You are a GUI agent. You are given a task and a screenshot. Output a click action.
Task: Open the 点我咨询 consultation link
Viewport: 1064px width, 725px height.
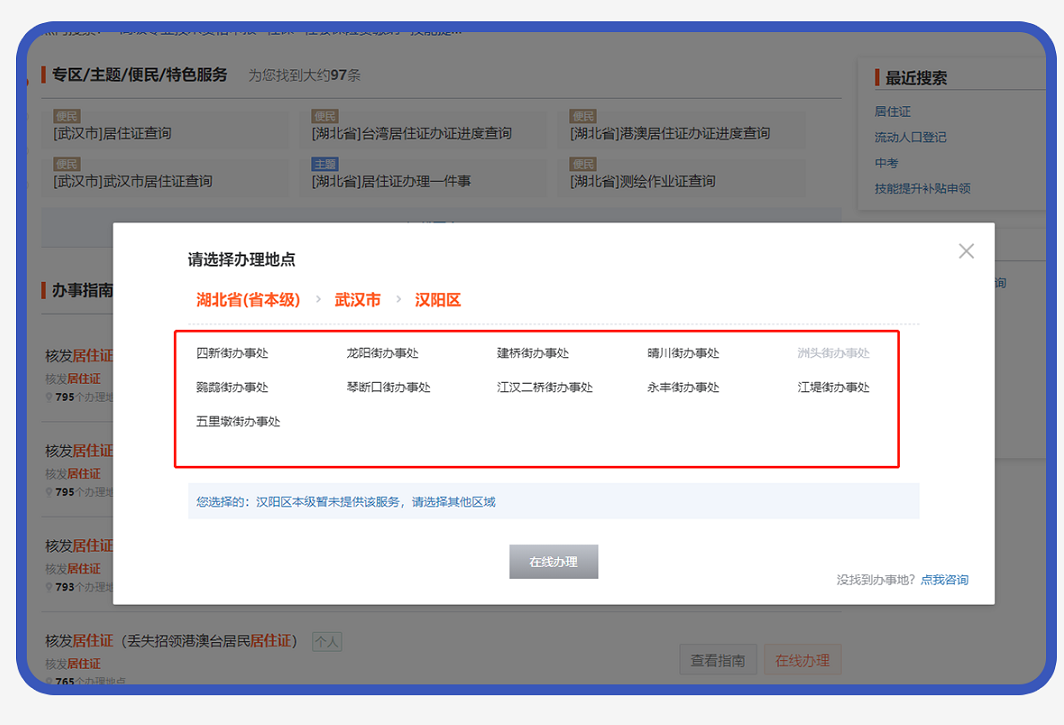944,580
